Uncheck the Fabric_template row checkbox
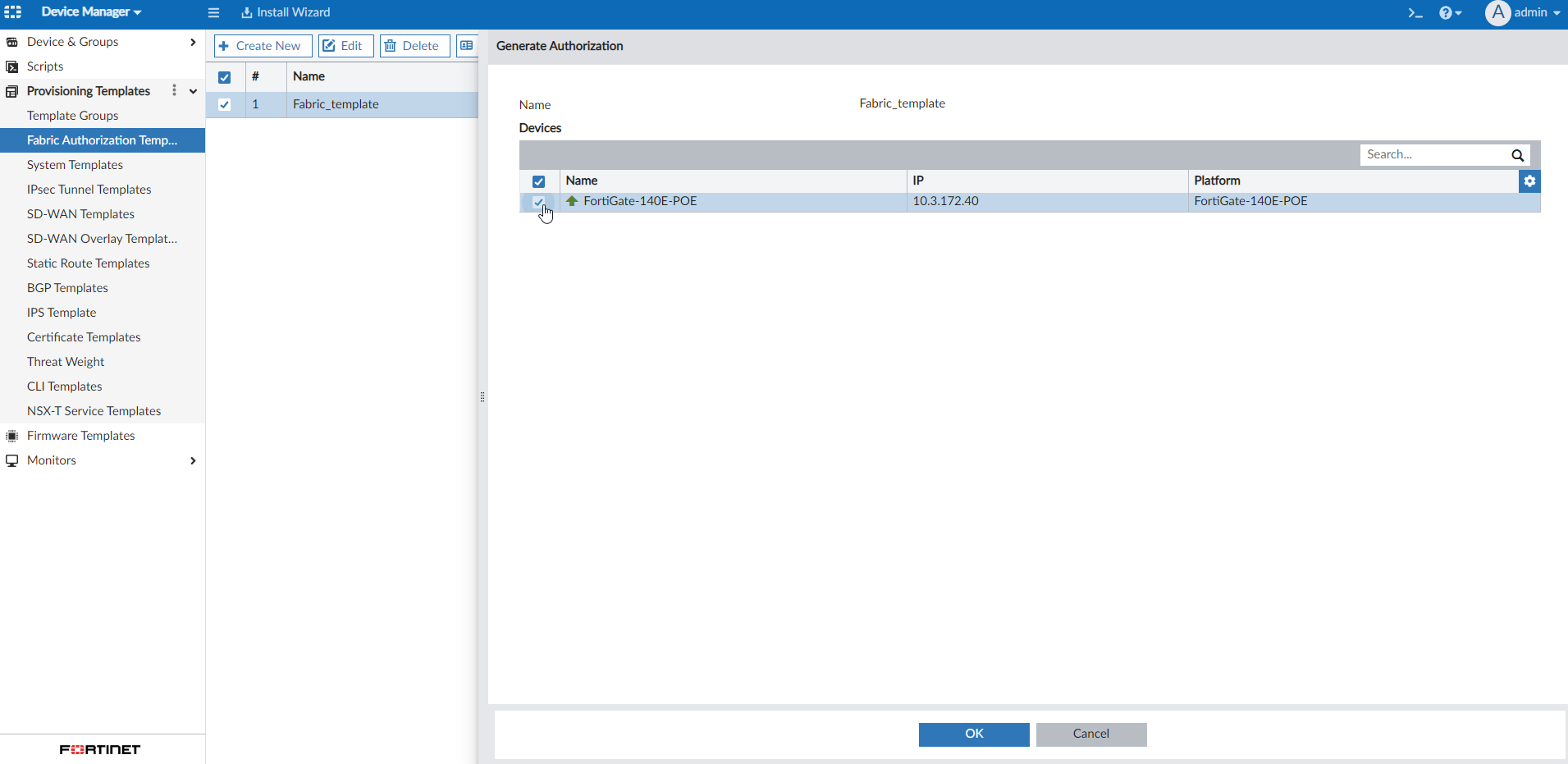The width and height of the screenshot is (1568, 764). click(224, 104)
